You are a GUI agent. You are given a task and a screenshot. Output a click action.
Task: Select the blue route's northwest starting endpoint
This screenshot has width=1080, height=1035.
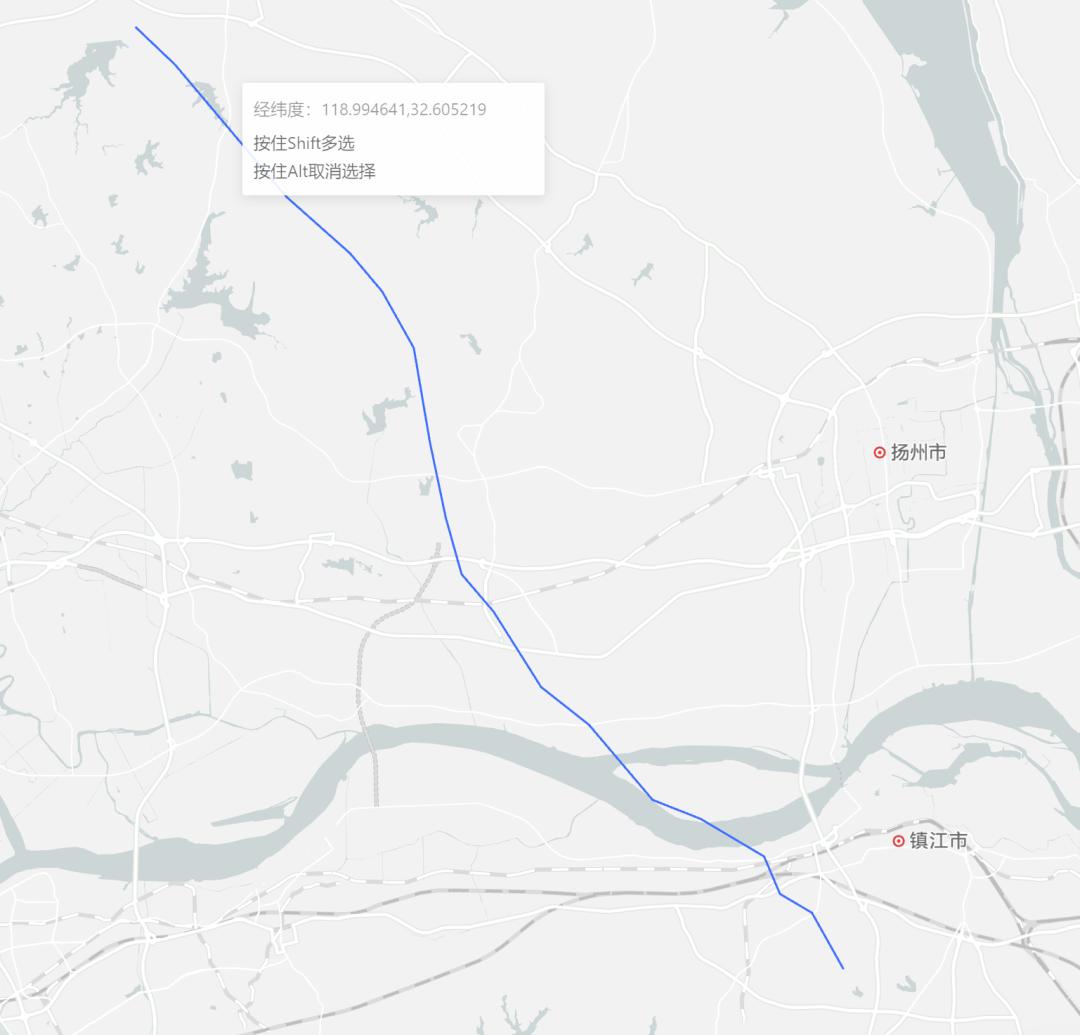point(136,28)
